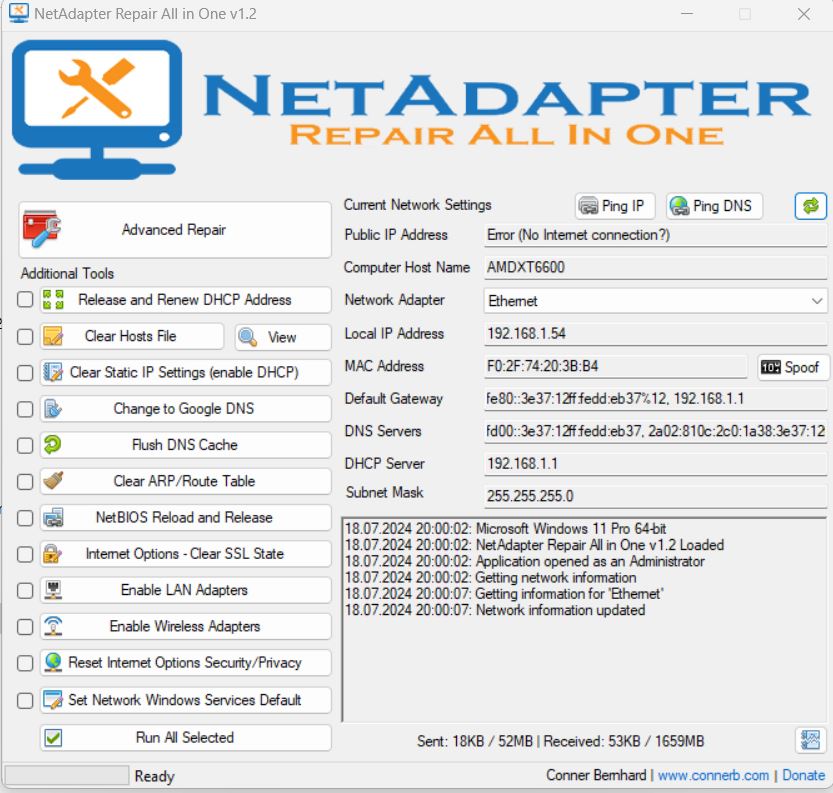Click the Public IP Address field

click(655, 235)
